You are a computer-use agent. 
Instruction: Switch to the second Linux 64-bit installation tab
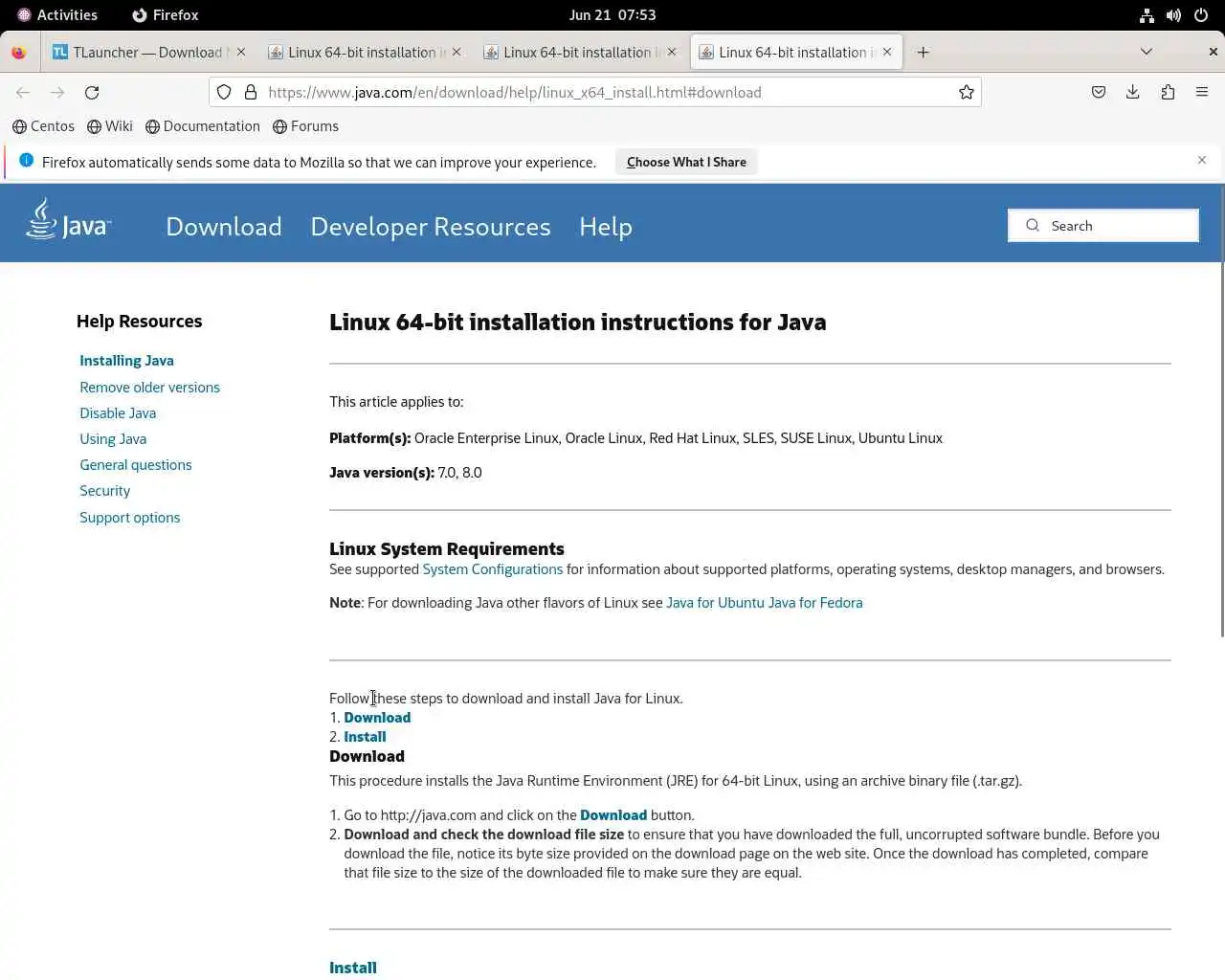tap(366, 53)
